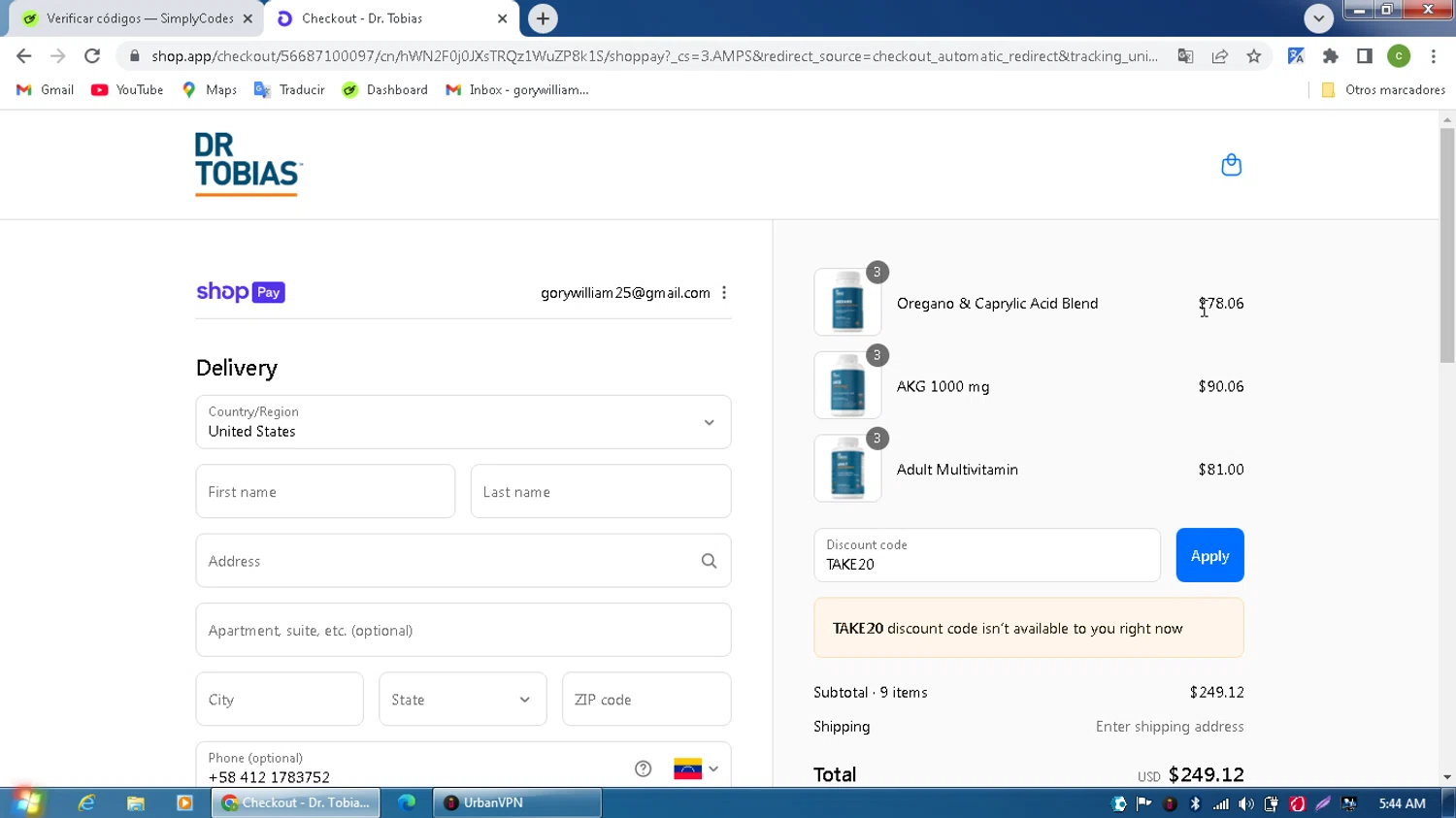The height and width of the screenshot is (818, 1456).
Task: Focus the Last name field
Action: 601,492
